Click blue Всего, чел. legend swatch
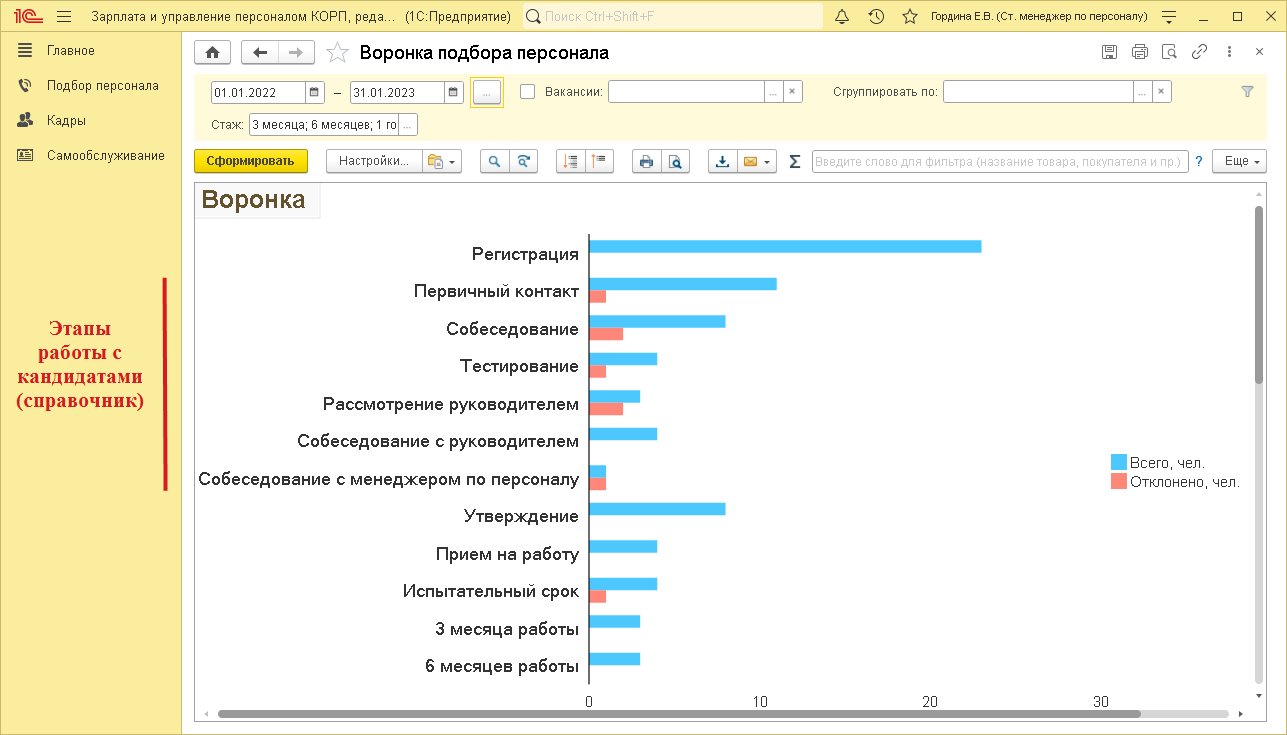Image resolution: width=1287 pixels, height=735 pixels. pyautogui.click(x=1119, y=462)
